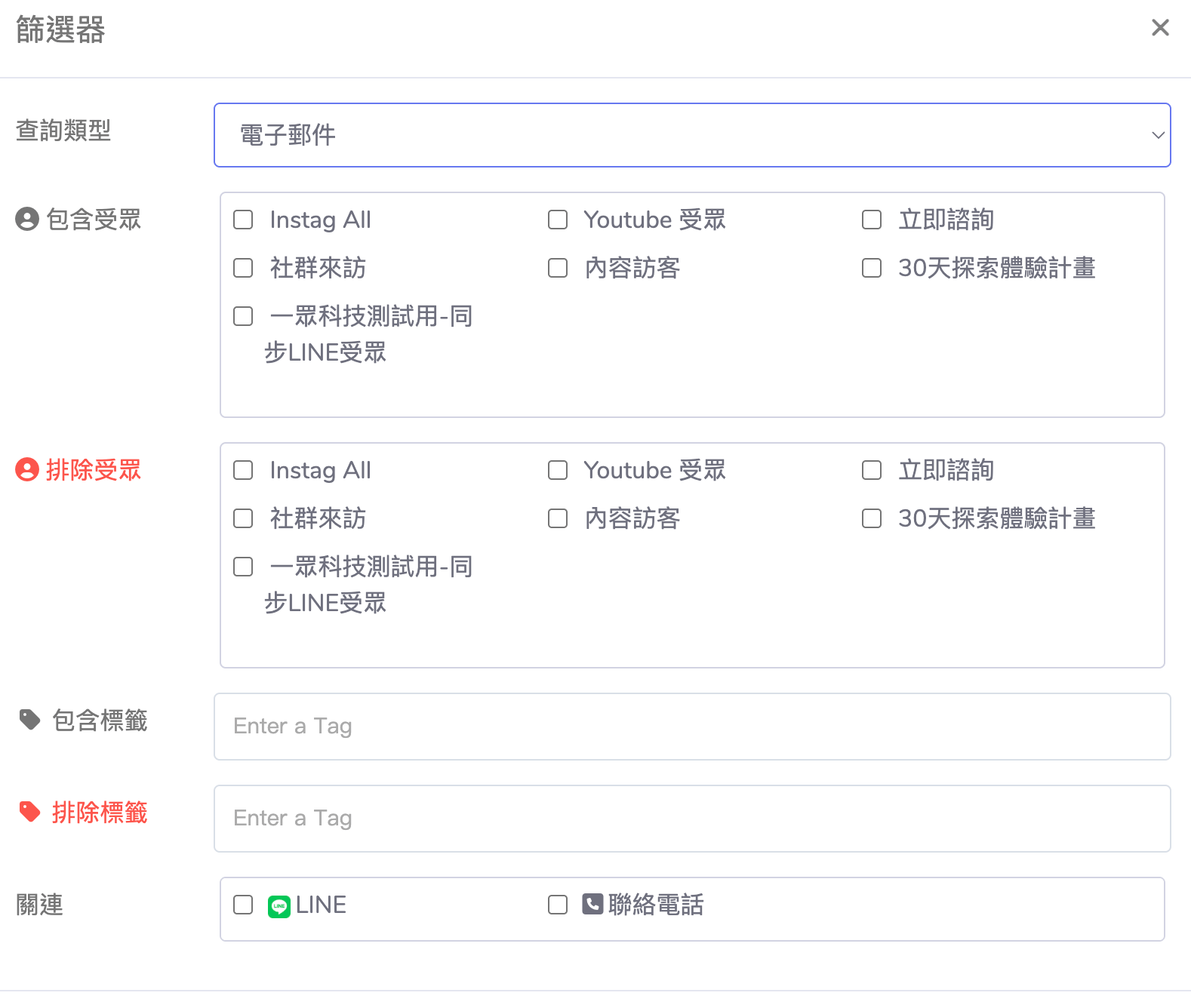This screenshot has height=1008, width=1191.
Task: Focus the 包含標籤 Enter a Tag field
Action: point(691,727)
